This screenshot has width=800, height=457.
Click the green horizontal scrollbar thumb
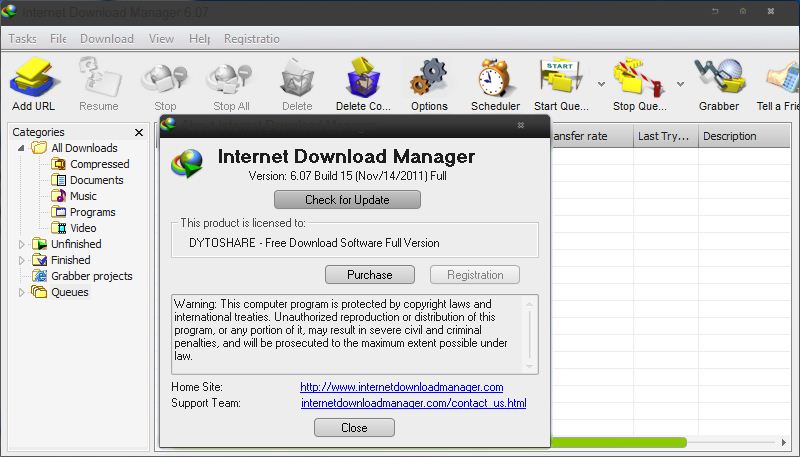tap(619, 442)
